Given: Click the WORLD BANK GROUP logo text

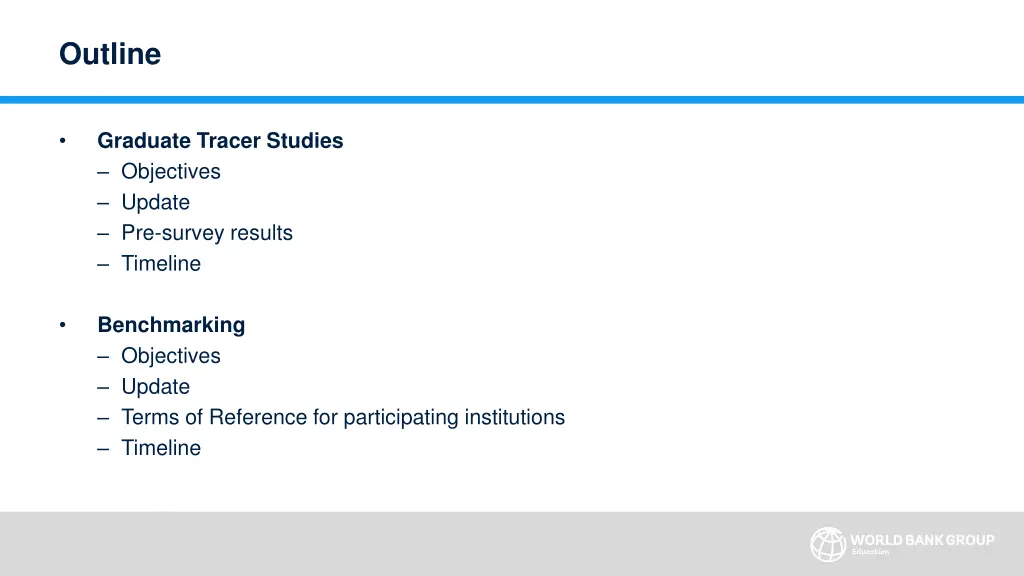Looking at the screenshot, I should (922, 540).
